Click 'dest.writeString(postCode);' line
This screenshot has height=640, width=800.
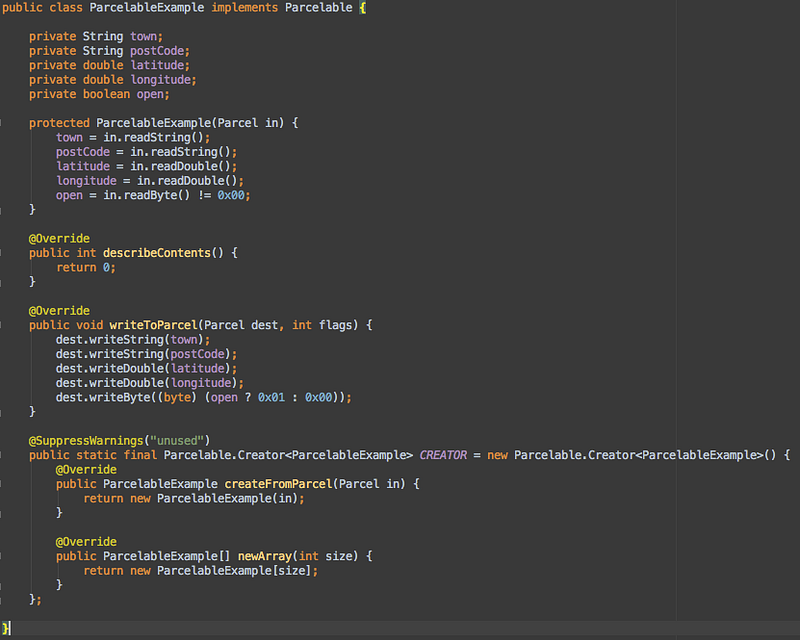pyautogui.click(x=146, y=354)
